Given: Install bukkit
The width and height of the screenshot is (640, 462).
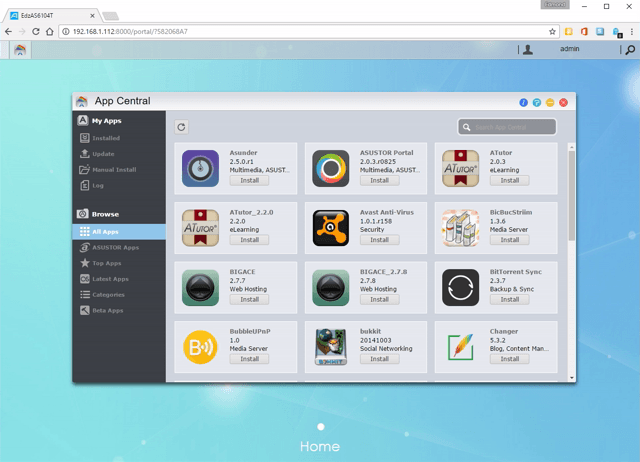Looking at the screenshot, I should (x=380, y=359).
